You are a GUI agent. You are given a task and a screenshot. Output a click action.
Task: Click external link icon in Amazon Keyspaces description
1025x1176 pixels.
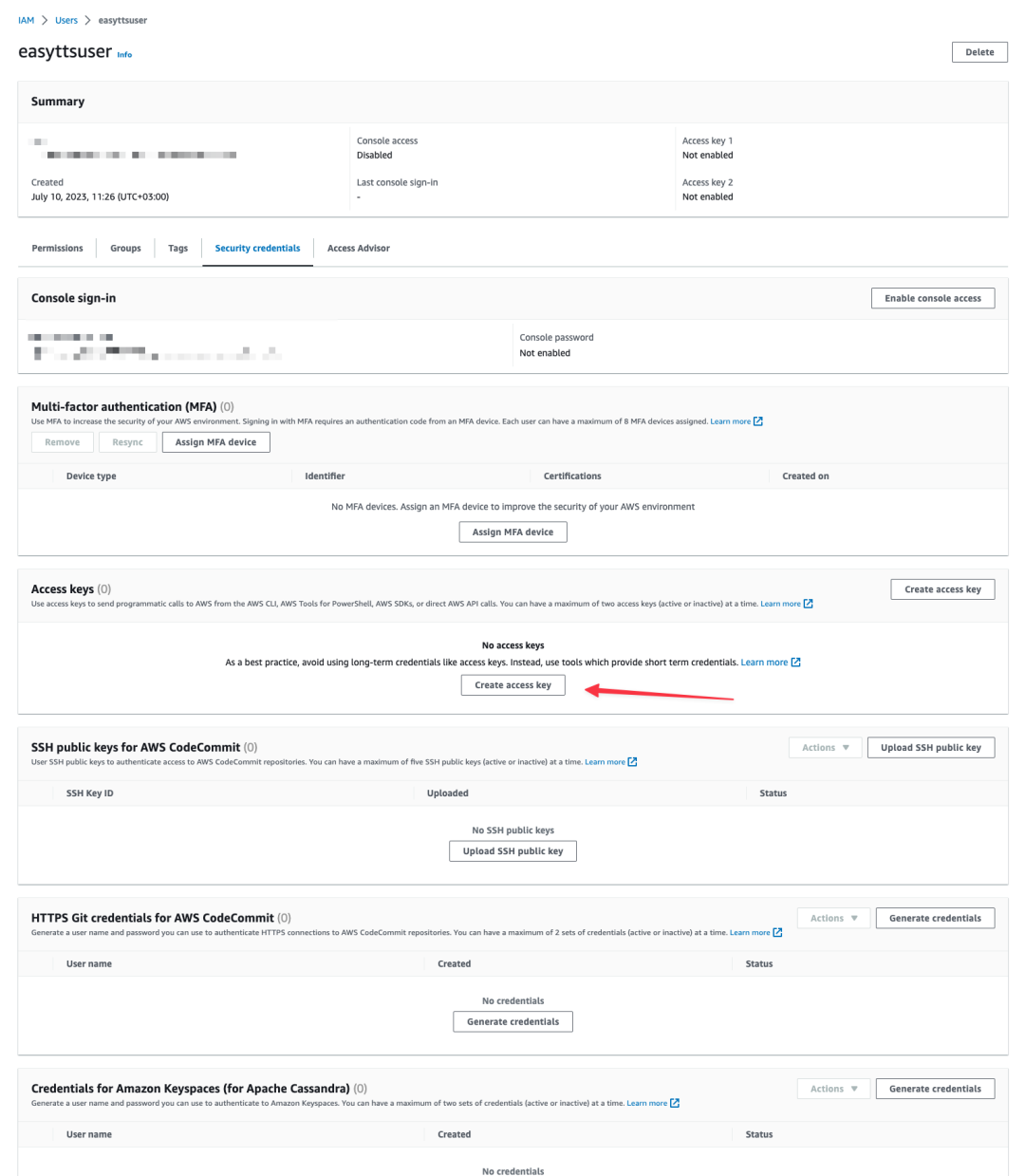[x=674, y=1103]
